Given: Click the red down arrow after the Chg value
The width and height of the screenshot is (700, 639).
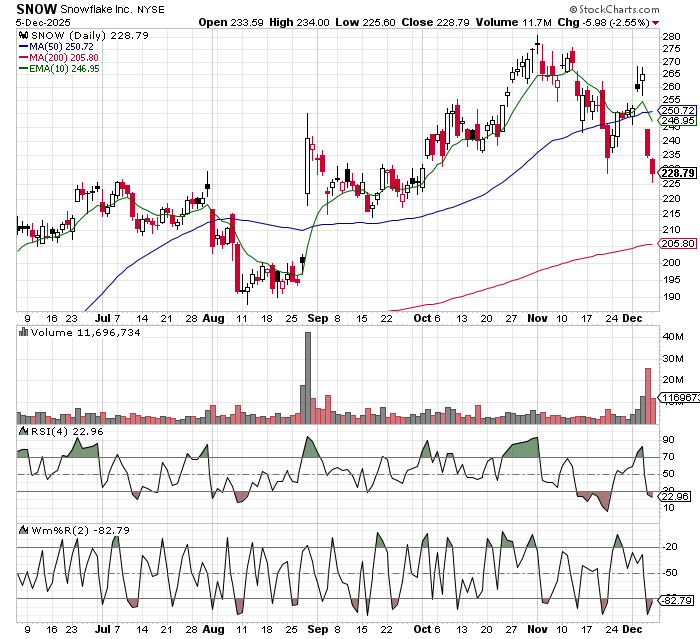Looking at the screenshot, I should point(655,23).
